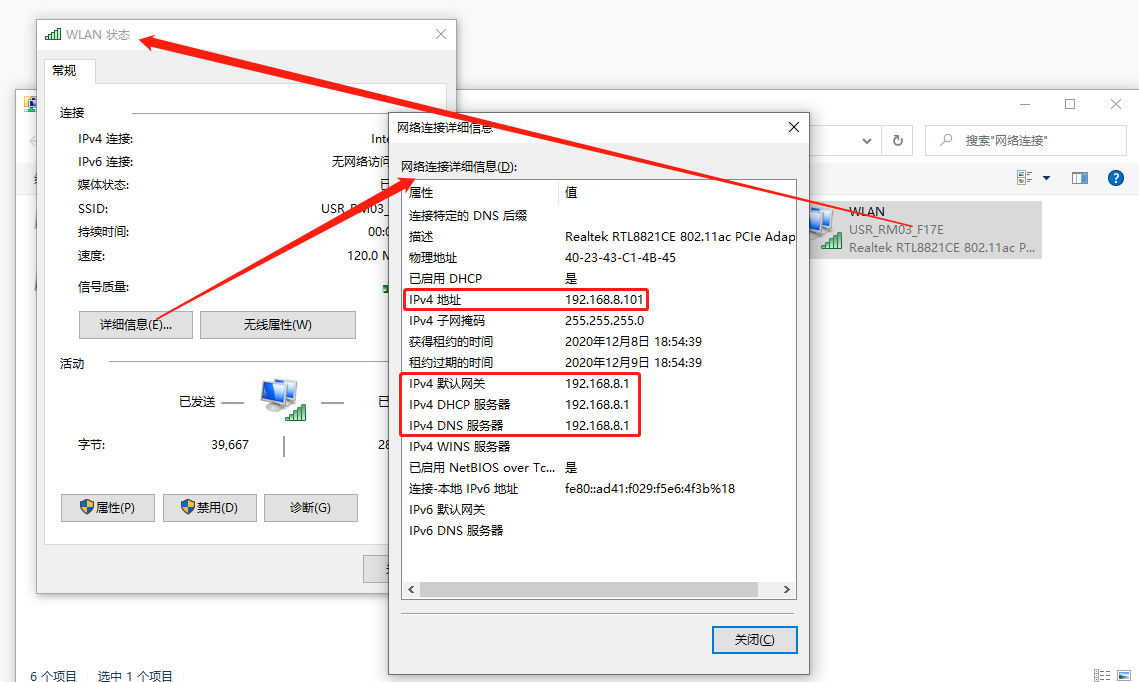This screenshot has height=682, width=1139.
Task: Run 诊断(G) diagnose
Action: pos(310,507)
